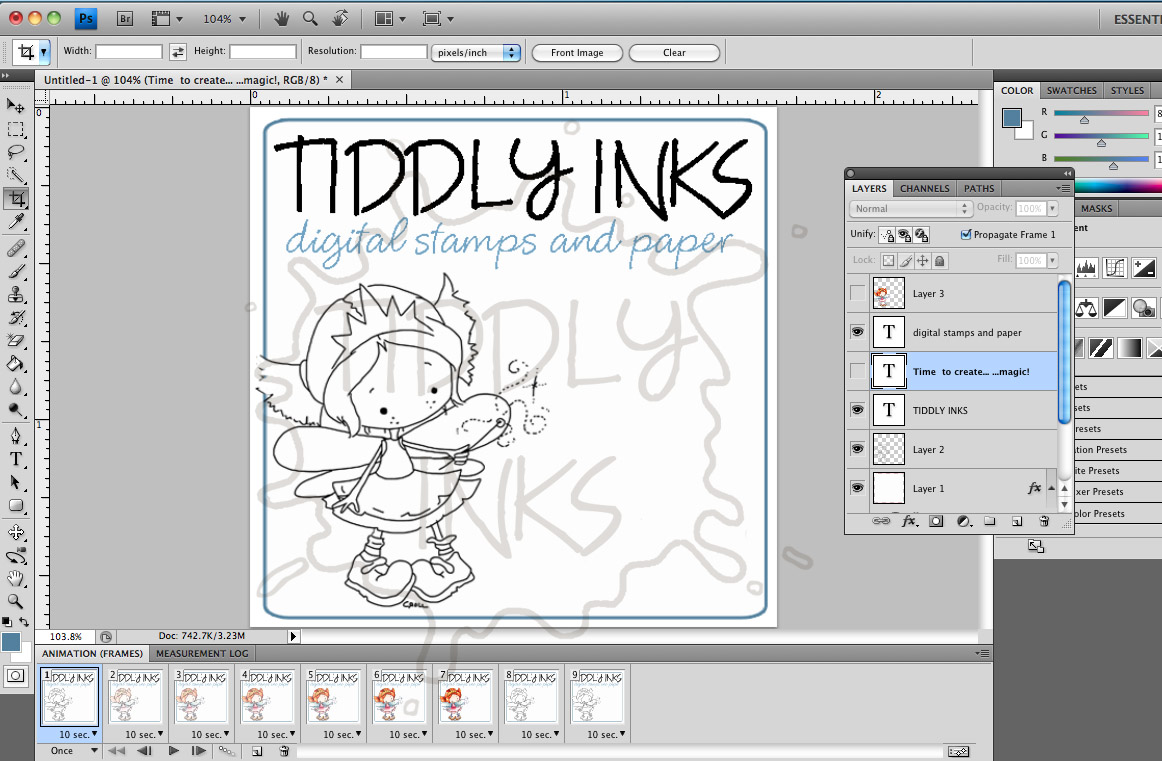The image size is (1162, 761).
Task: Click the Clear button
Action: coord(674,53)
